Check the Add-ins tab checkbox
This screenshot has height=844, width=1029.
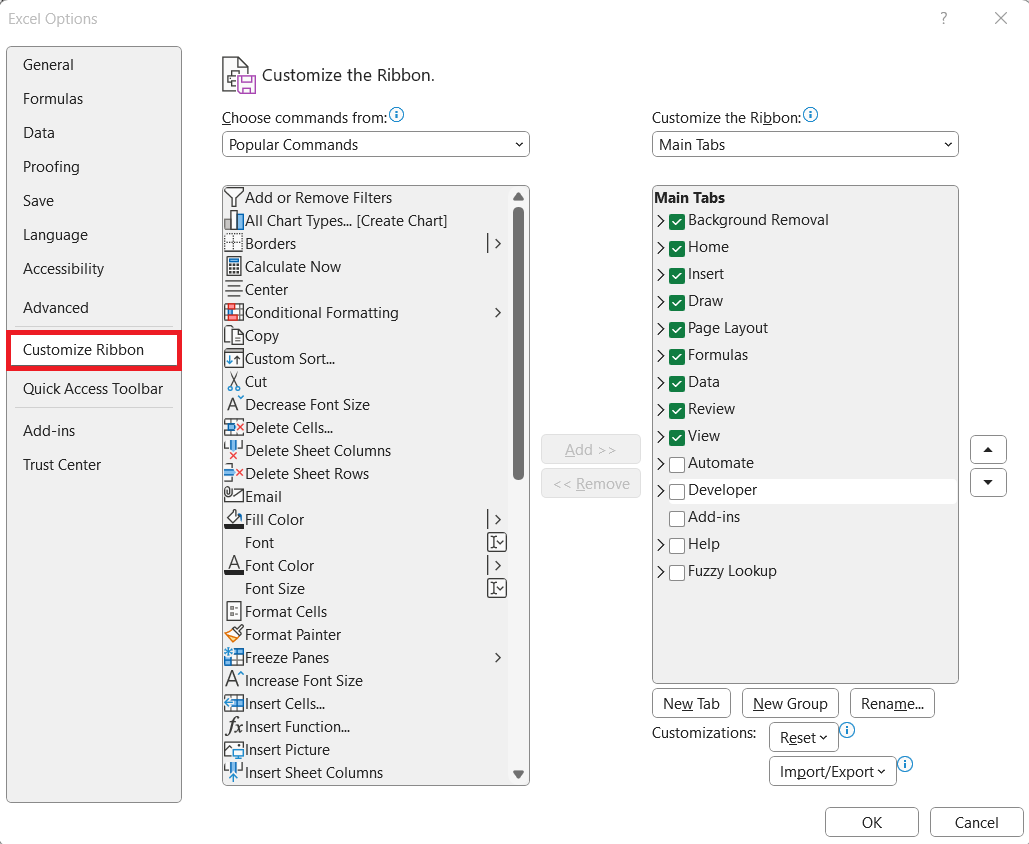(677, 518)
